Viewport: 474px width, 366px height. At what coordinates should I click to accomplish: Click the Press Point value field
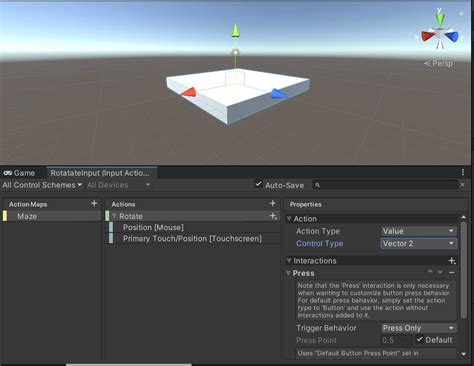(x=397, y=340)
